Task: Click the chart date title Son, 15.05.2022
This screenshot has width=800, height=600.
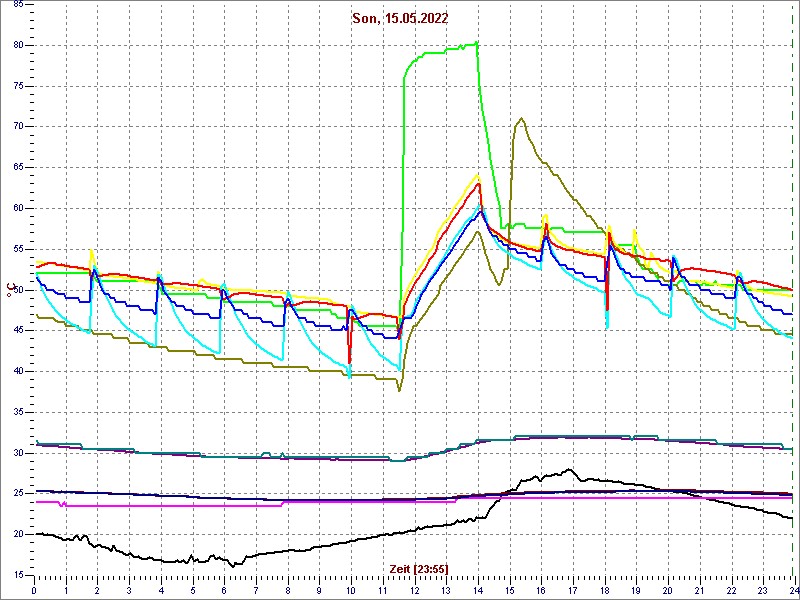Action: click(400, 19)
